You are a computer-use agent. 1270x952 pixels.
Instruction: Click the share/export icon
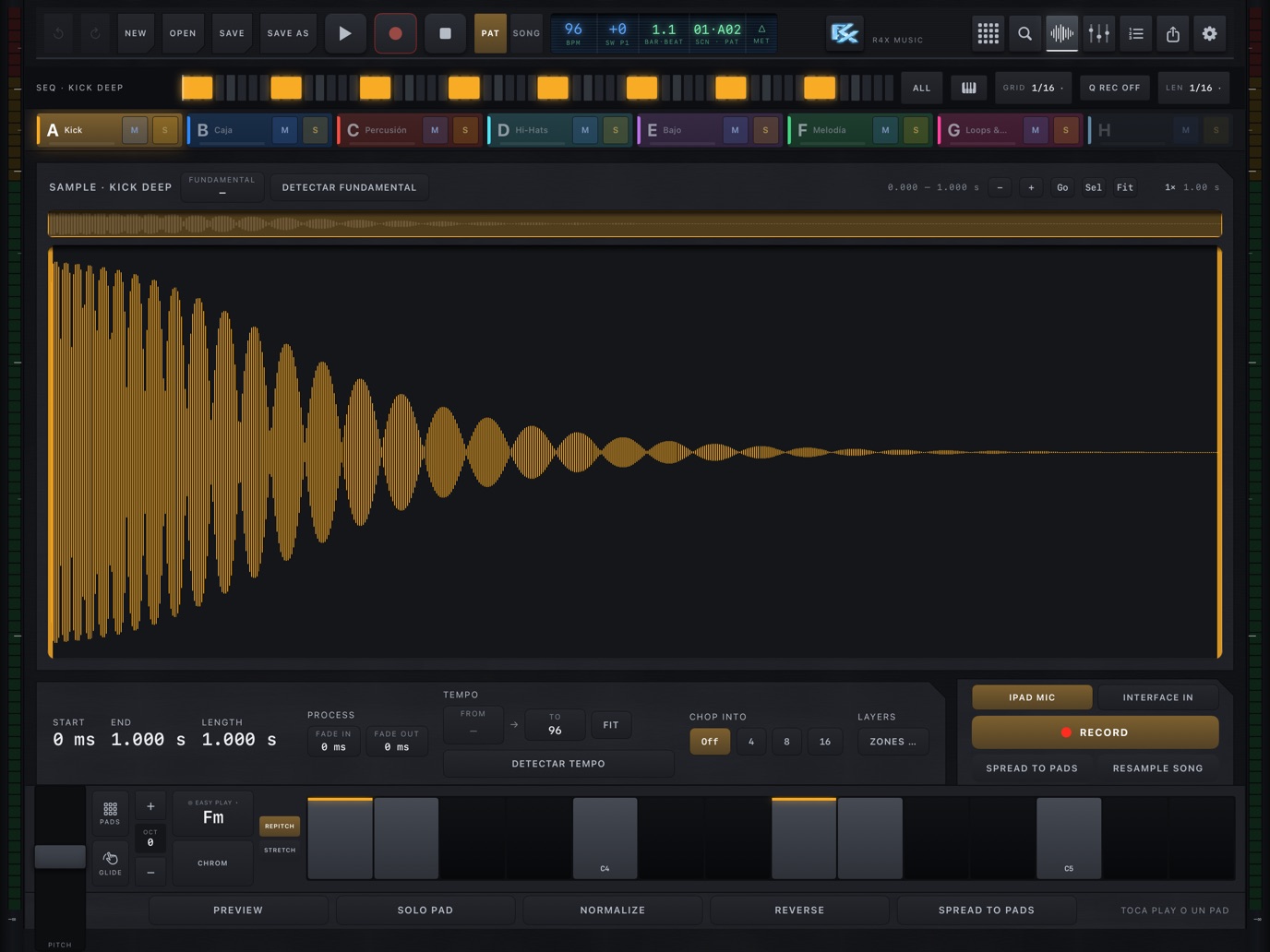[1173, 33]
